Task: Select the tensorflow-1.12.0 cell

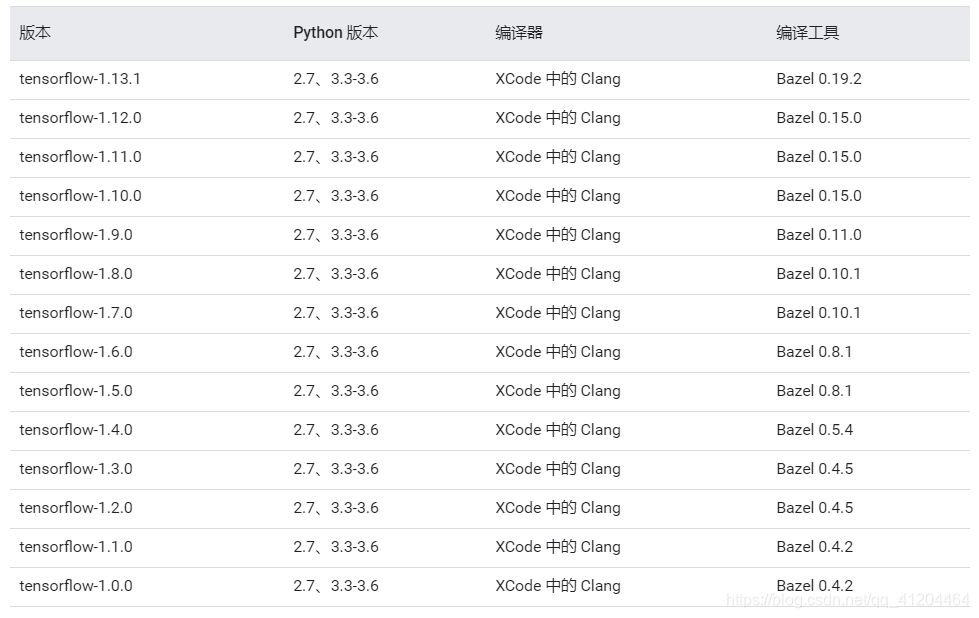Action: tap(81, 118)
